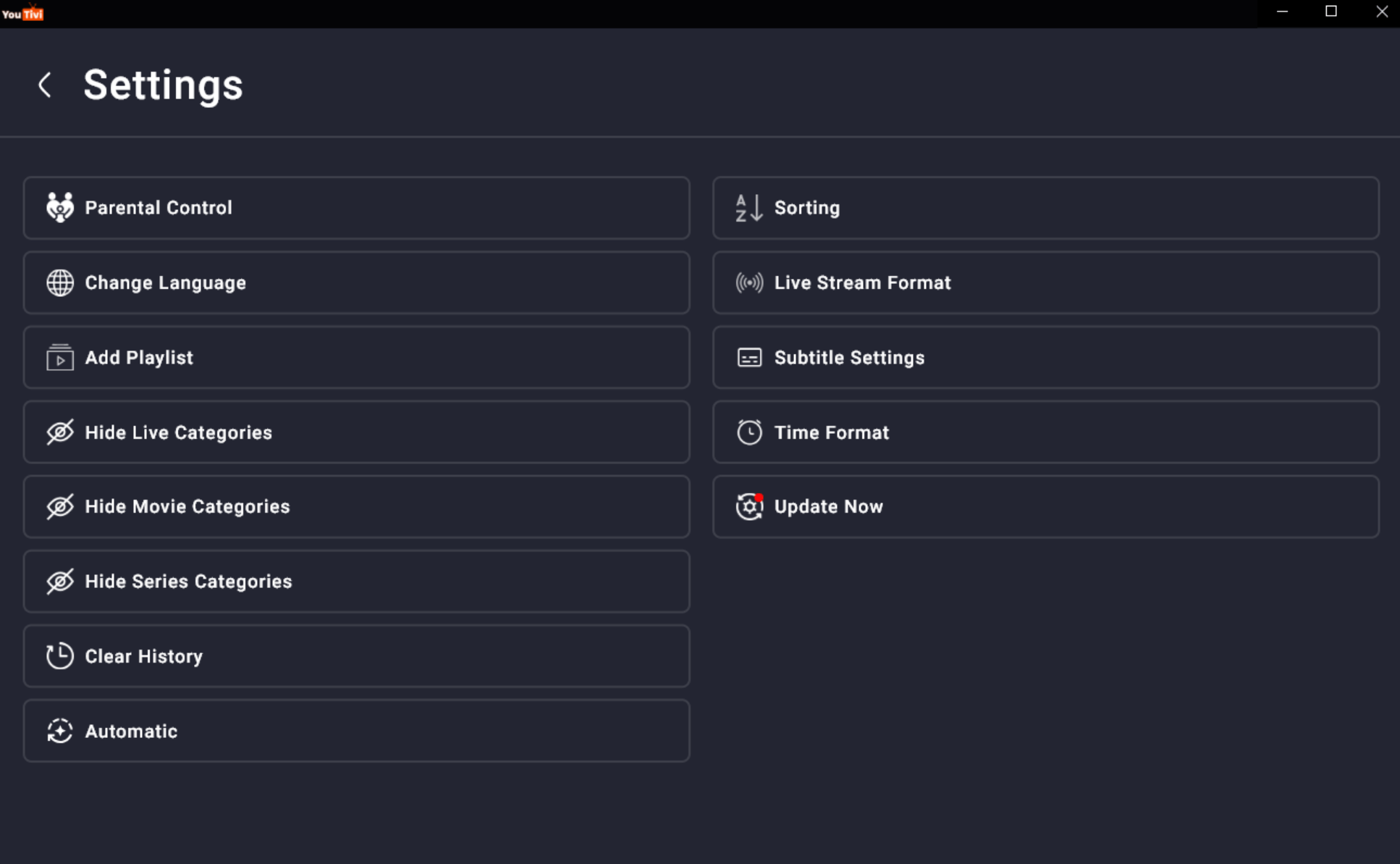1400x864 pixels.
Task: Click the globe icon for Change Language
Action: pyautogui.click(x=60, y=282)
